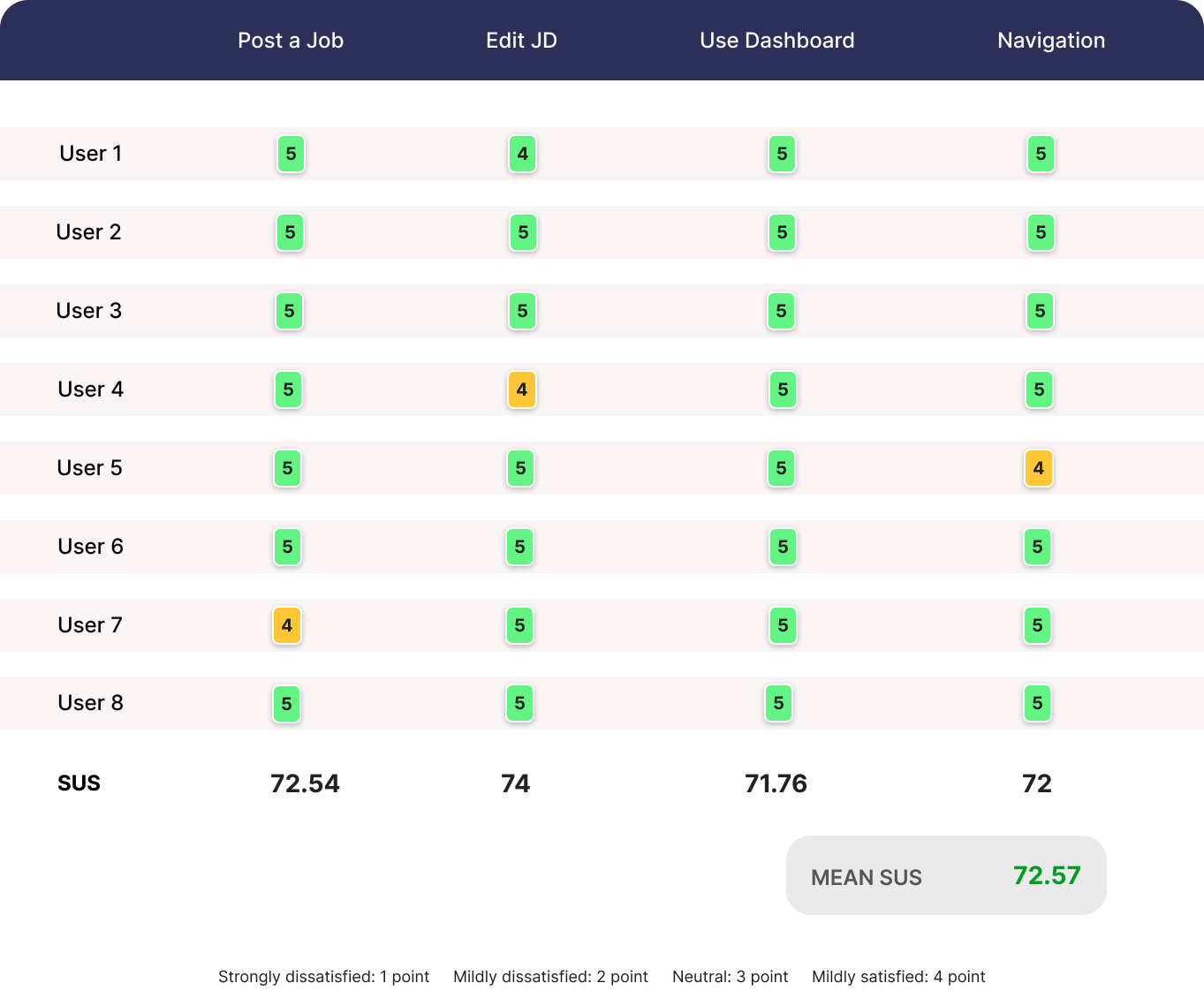Click the Mildly satisfied: 4 point legend

[898, 977]
